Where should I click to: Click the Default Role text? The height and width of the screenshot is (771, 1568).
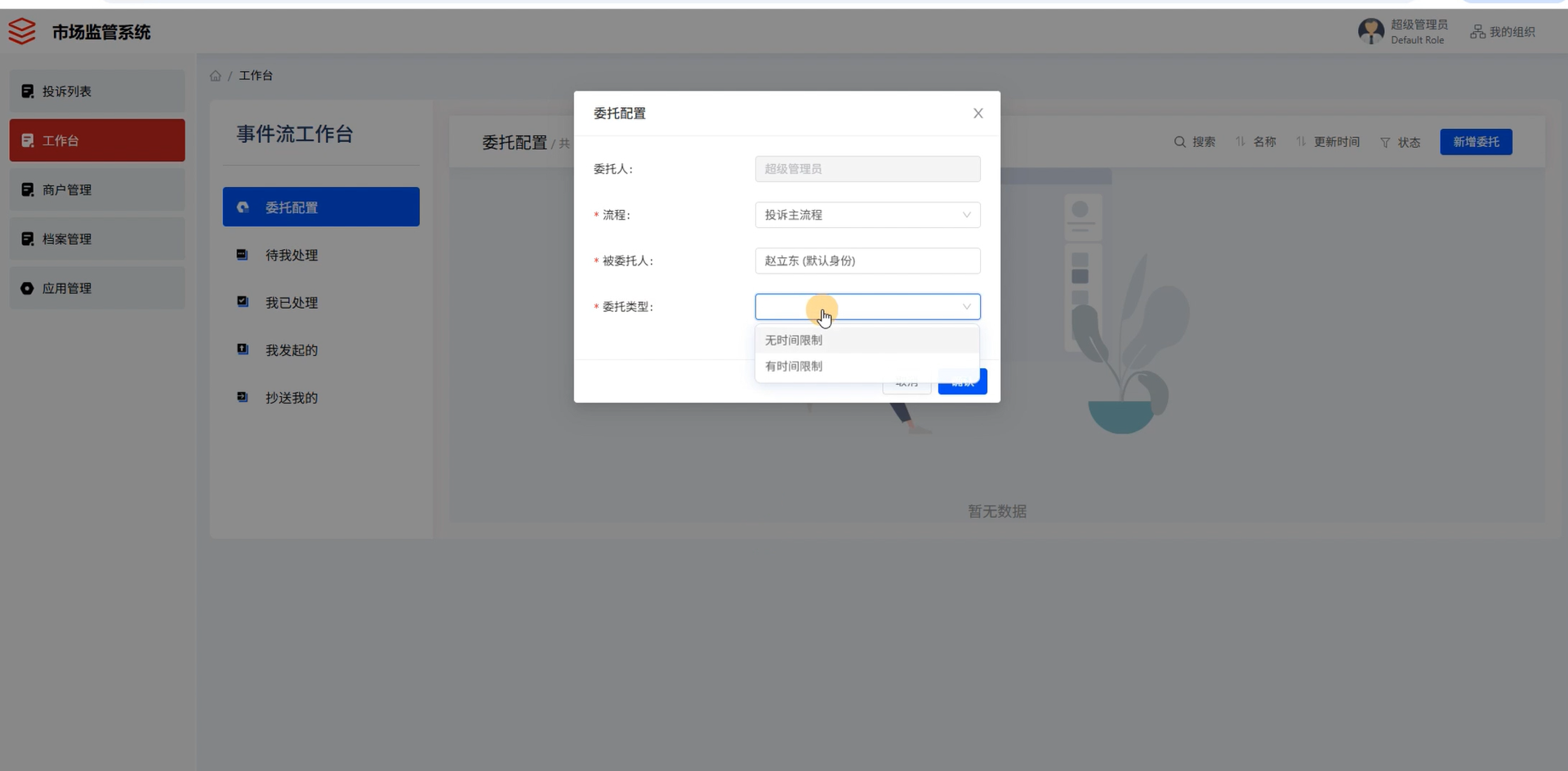click(x=1417, y=40)
